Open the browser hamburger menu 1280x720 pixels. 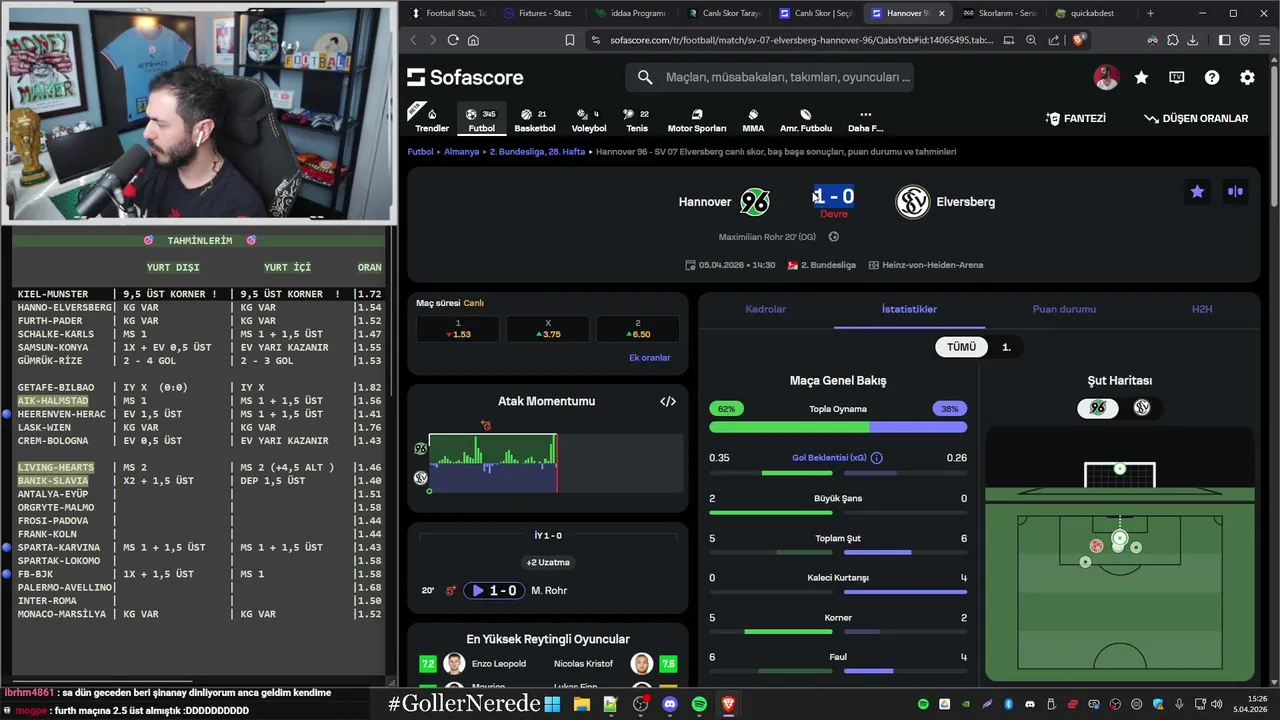coord(1264,40)
